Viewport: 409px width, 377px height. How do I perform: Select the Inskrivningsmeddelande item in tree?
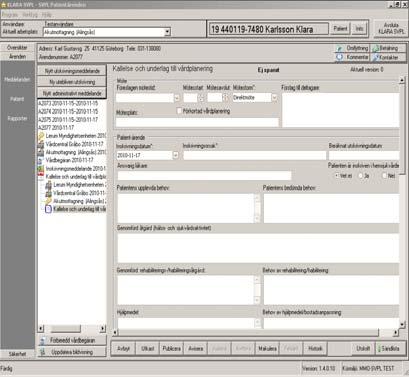click(x=72, y=168)
